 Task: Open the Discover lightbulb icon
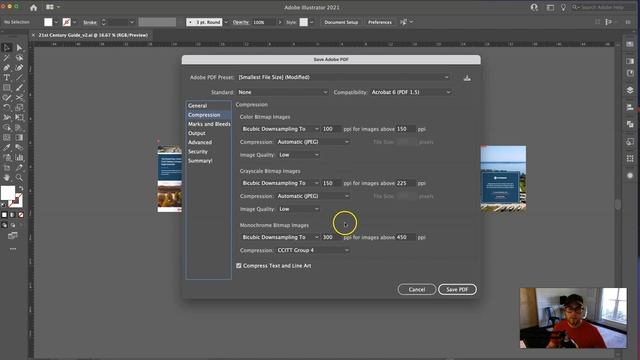coord(563,7)
